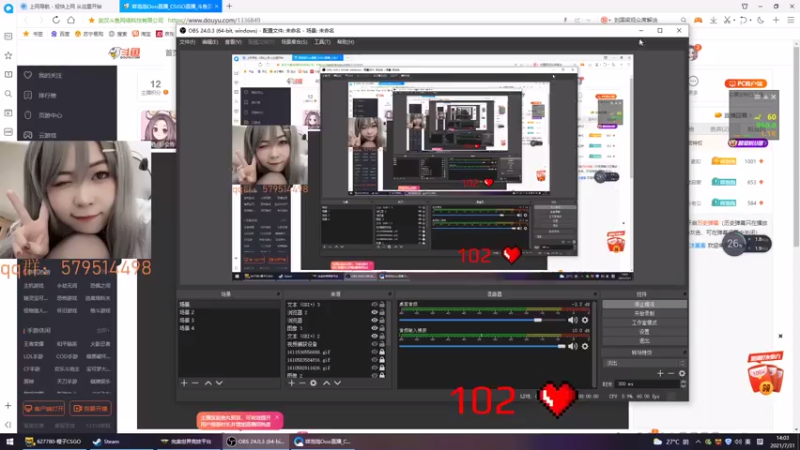800x450 pixels.
Task: Open OBS 编辑(E) menu
Action: click(210, 42)
